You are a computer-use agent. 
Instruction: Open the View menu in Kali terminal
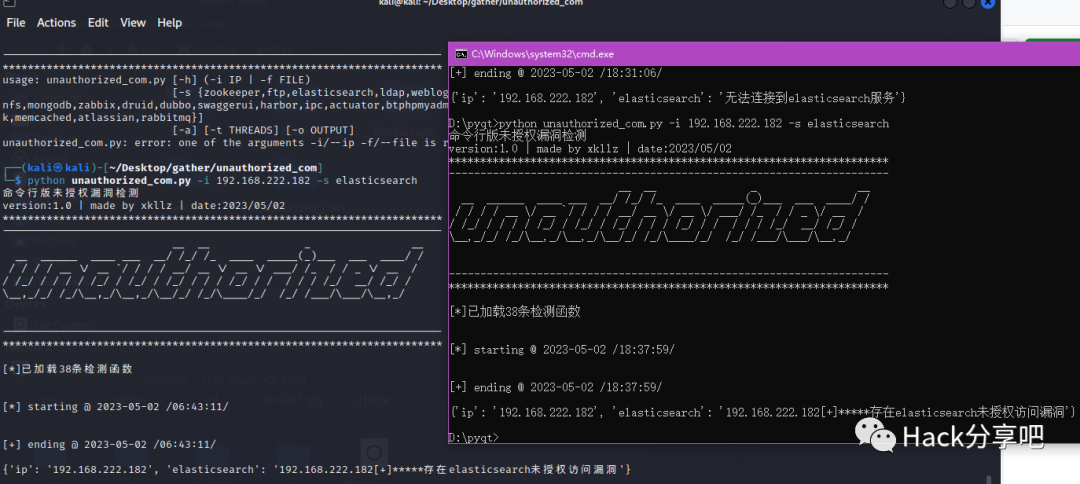point(133,23)
